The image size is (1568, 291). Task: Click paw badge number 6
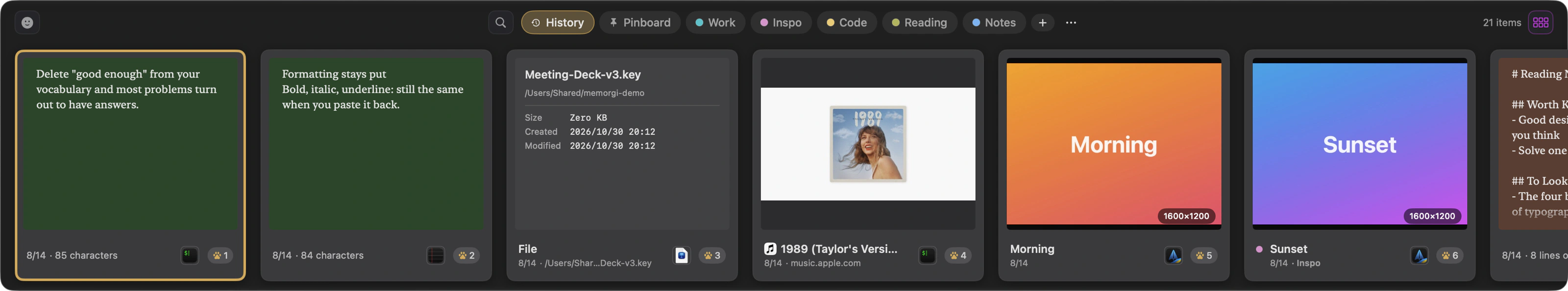[x=1450, y=256]
